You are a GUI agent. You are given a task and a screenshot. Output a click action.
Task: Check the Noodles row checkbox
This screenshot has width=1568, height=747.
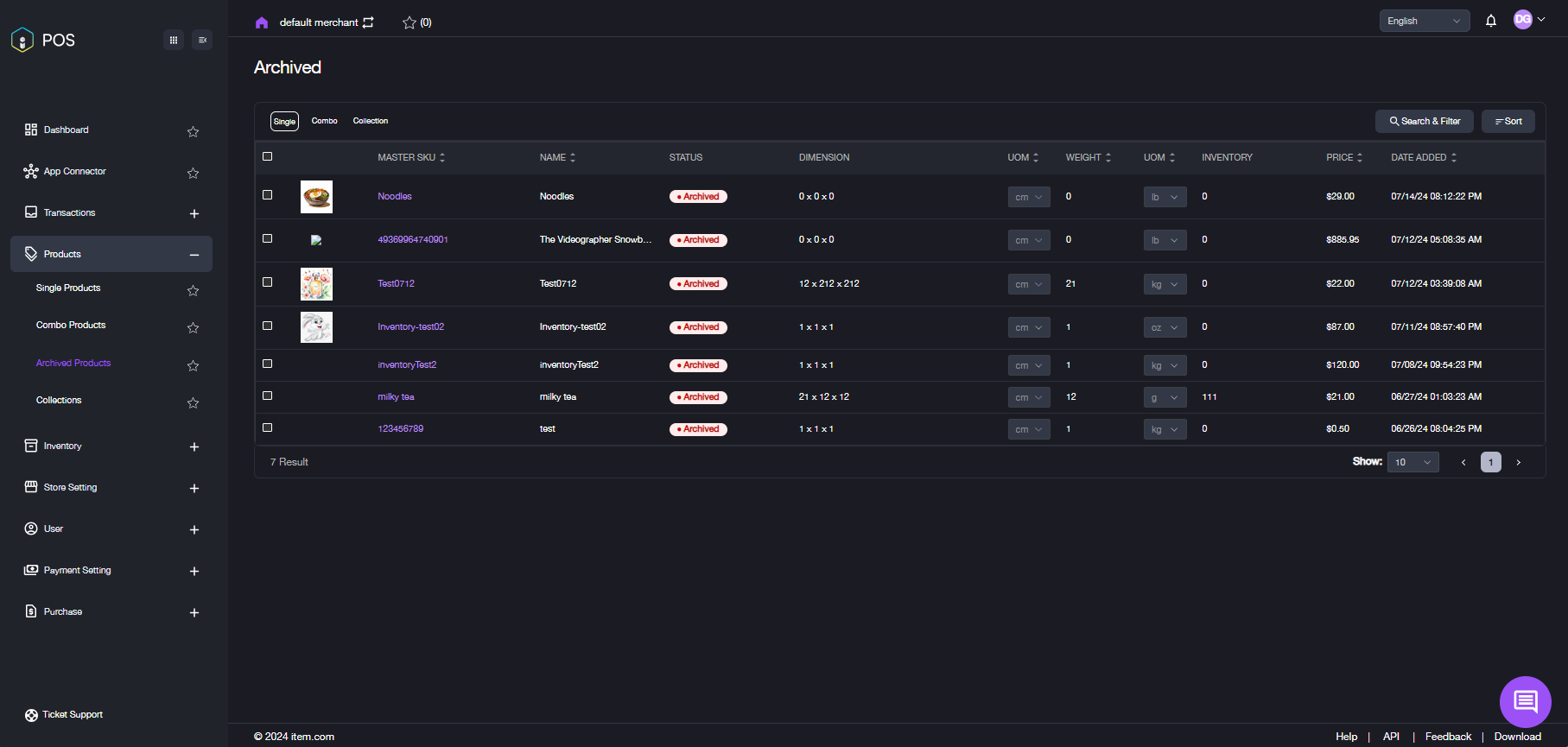[268, 195]
